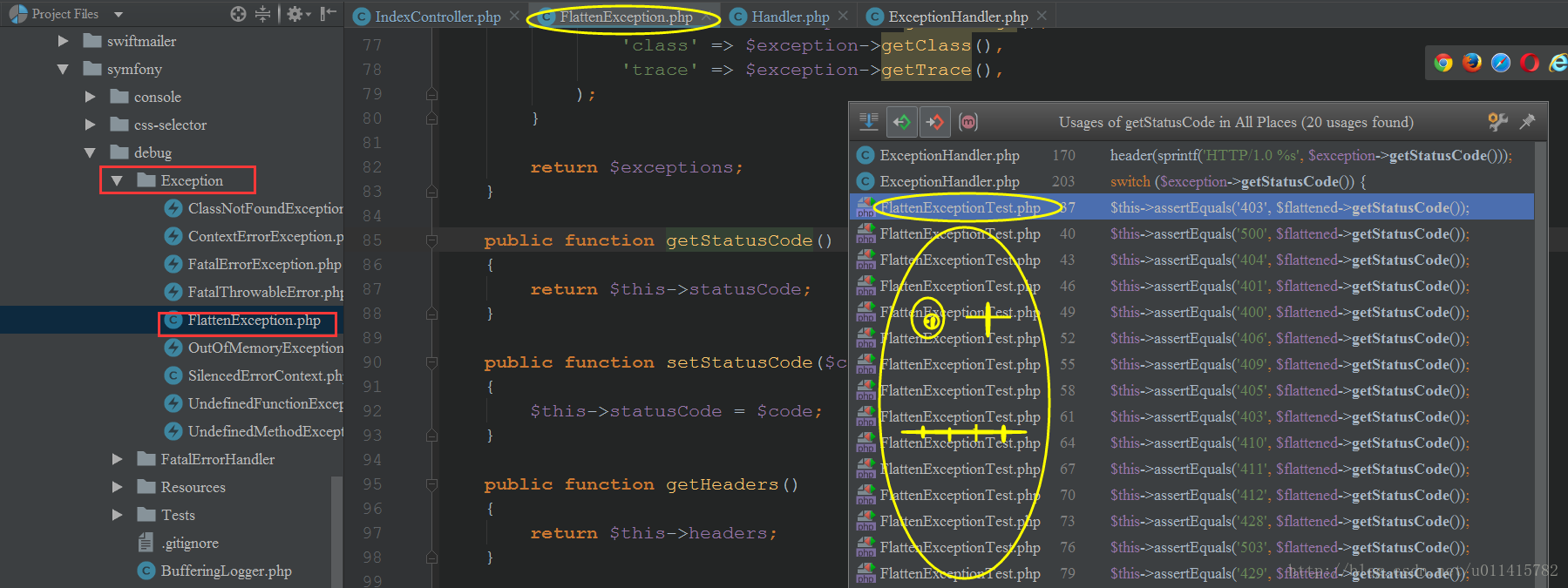
Task: Open FlattenExceptionTest usage asserting '409'
Action: [x=1191, y=364]
